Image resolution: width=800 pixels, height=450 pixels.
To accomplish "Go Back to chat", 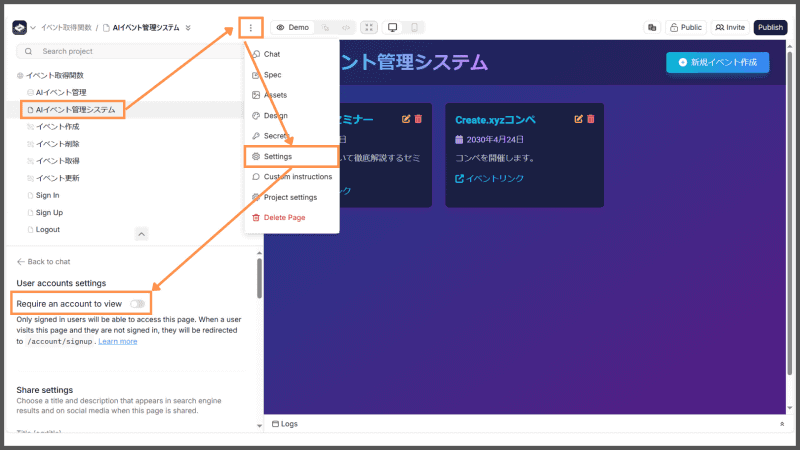I will click(x=43, y=262).
